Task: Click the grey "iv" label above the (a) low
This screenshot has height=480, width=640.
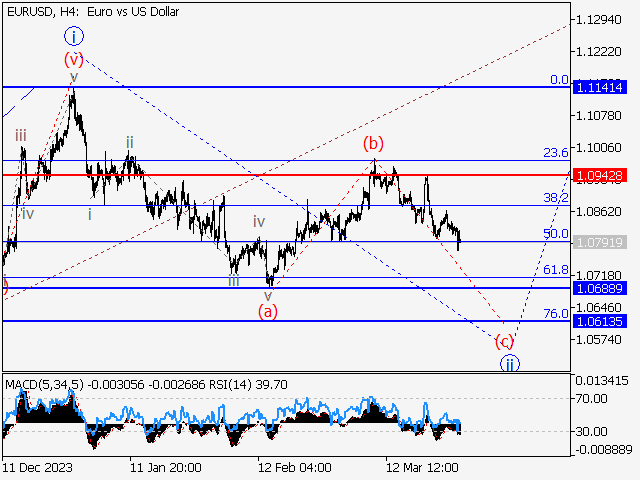Action: coord(259,222)
